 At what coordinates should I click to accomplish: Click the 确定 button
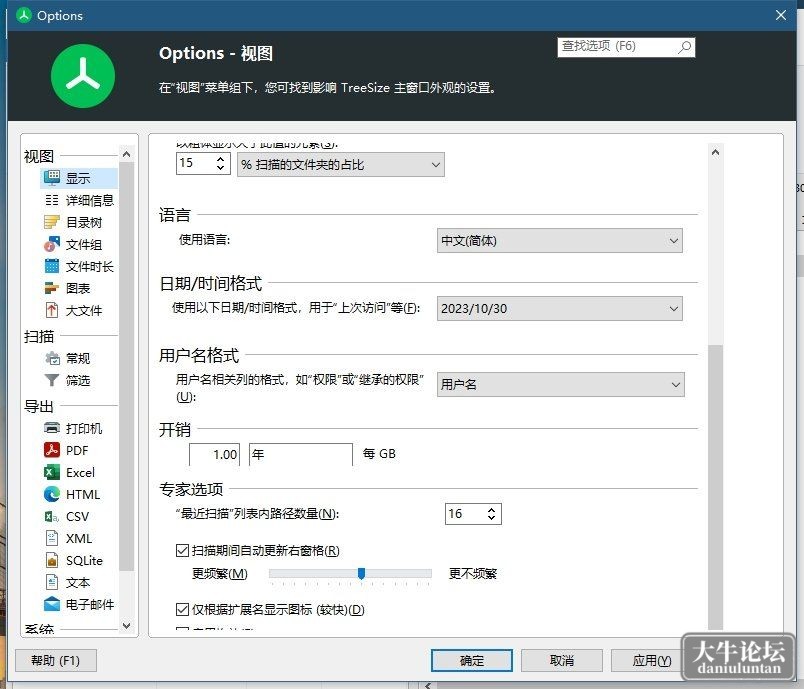(472, 660)
